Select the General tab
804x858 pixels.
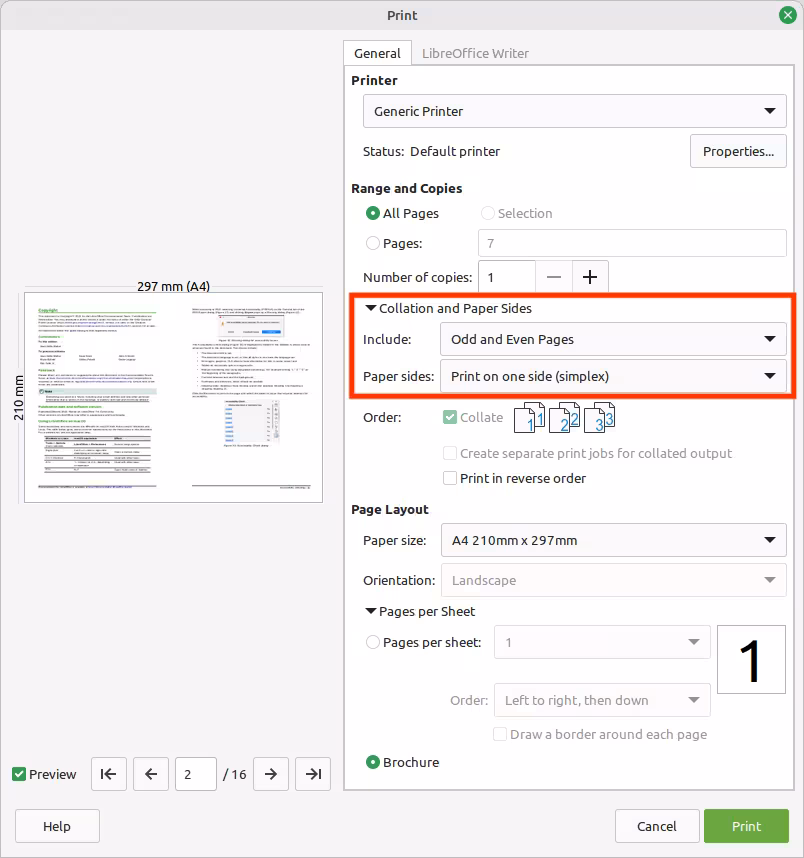click(x=377, y=52)
